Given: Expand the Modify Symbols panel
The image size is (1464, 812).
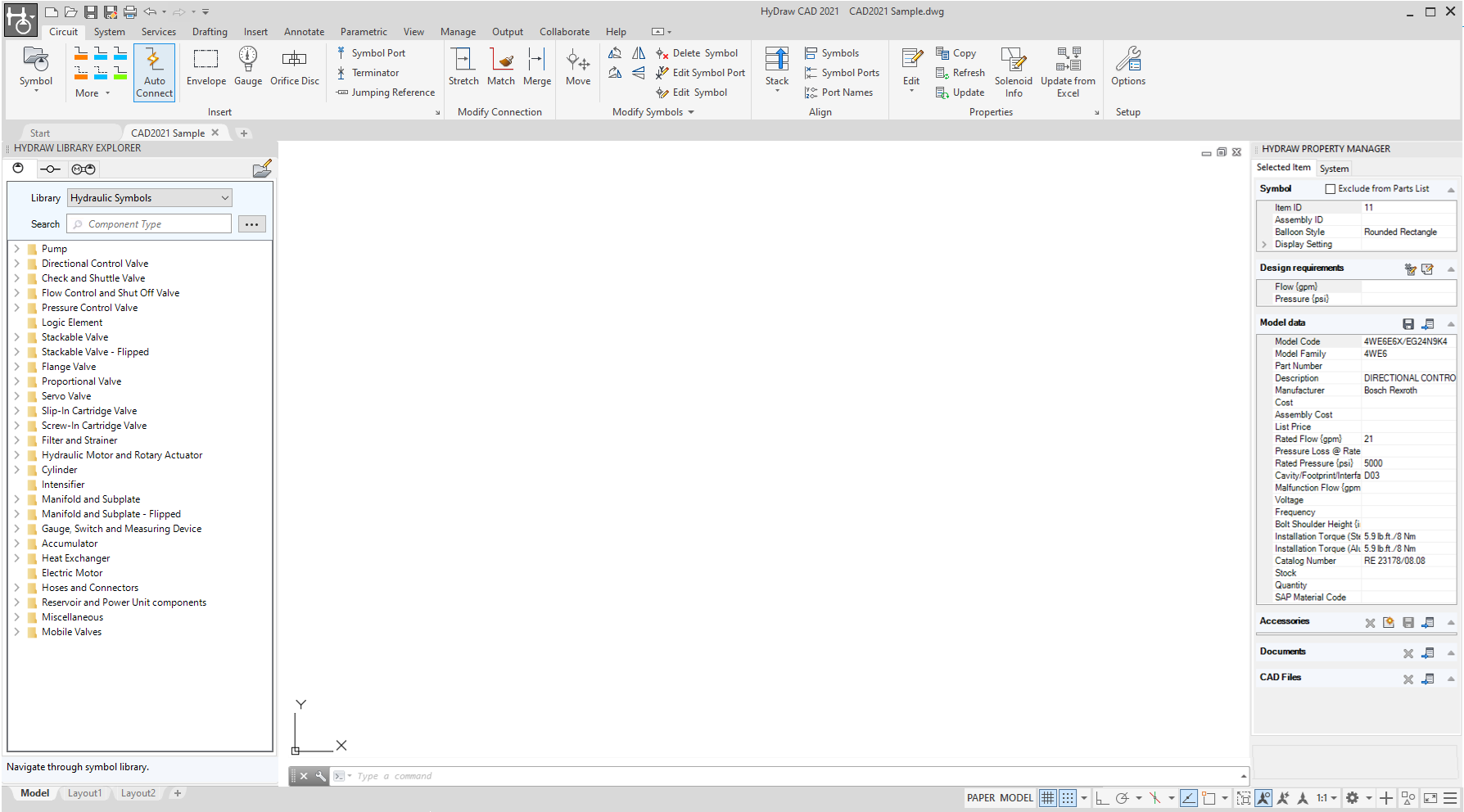Looking at the screenshot, I should (x=653, y=112).
